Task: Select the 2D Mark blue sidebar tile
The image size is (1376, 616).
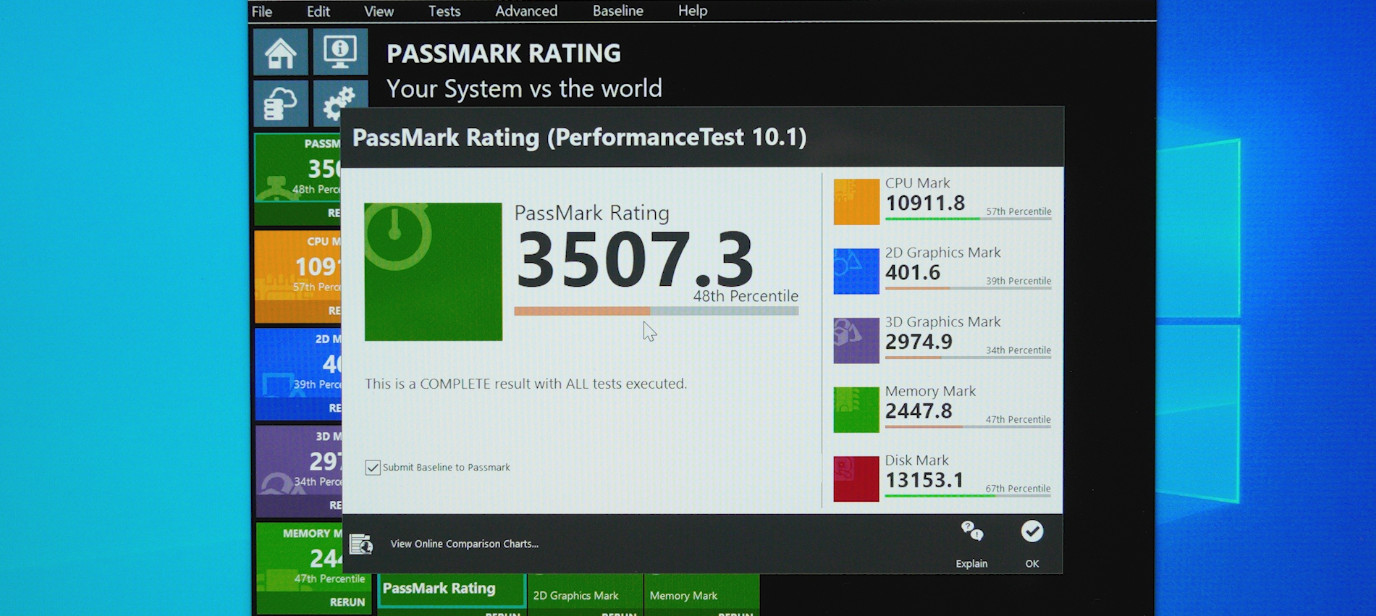Action: coord(297,374)
